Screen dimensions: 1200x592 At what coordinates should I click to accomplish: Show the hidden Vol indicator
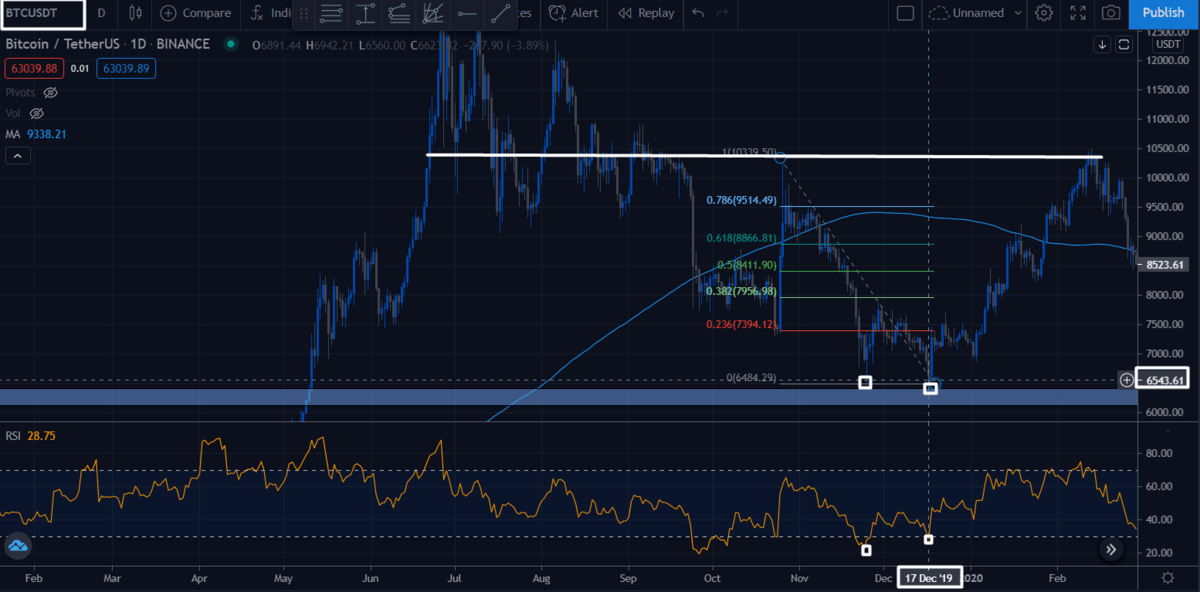click(x=39, y=114)
